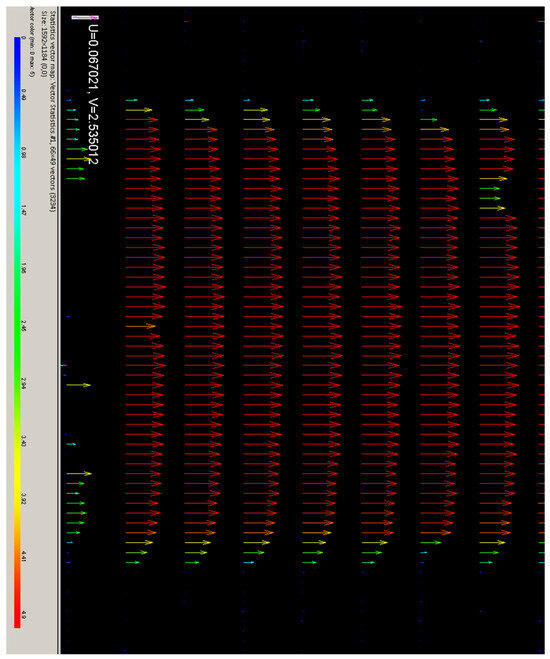This screenshot has width=550, height=659.
Task: Click the 0.49 color scale tick label
Action: [x=24, y=93]
